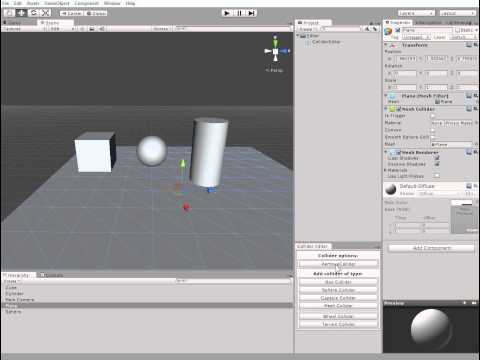Toggle scene audio icon

click(102, 29)
